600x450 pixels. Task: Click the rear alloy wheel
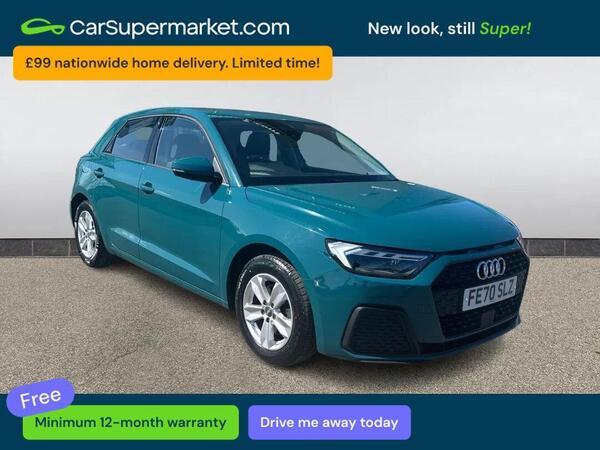90,235
